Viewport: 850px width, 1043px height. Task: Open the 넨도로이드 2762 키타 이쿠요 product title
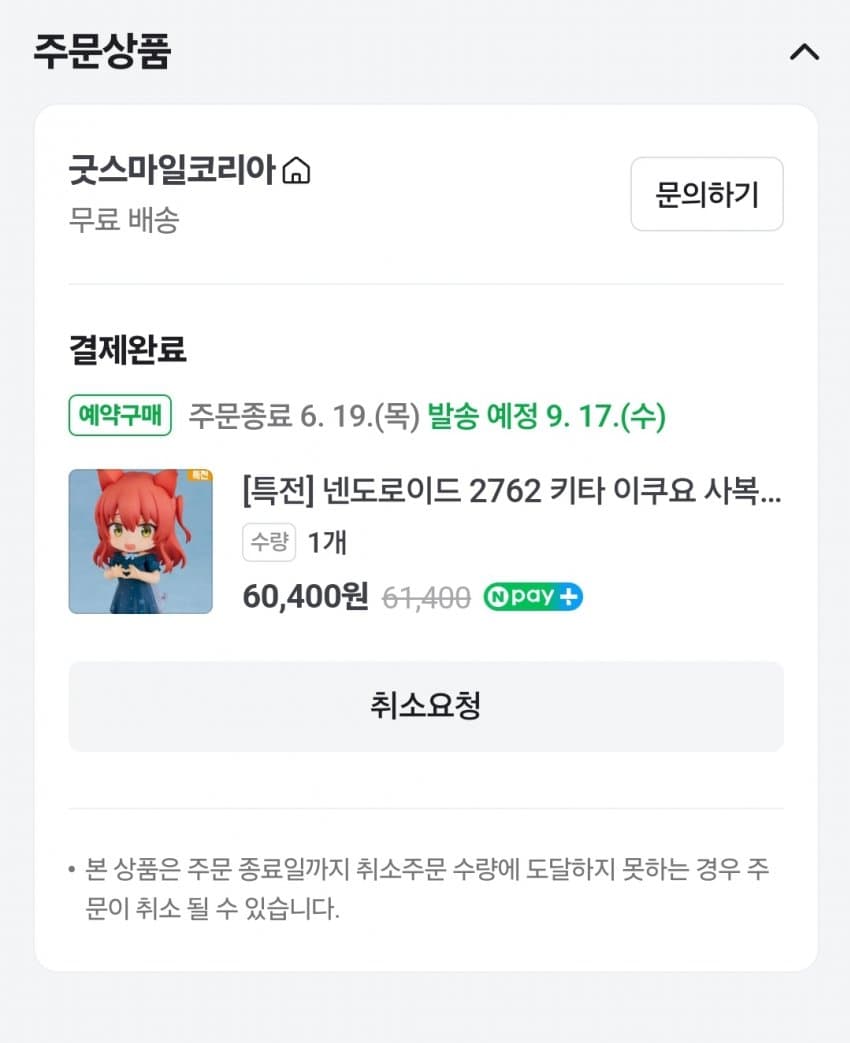[x=512, y=492]
